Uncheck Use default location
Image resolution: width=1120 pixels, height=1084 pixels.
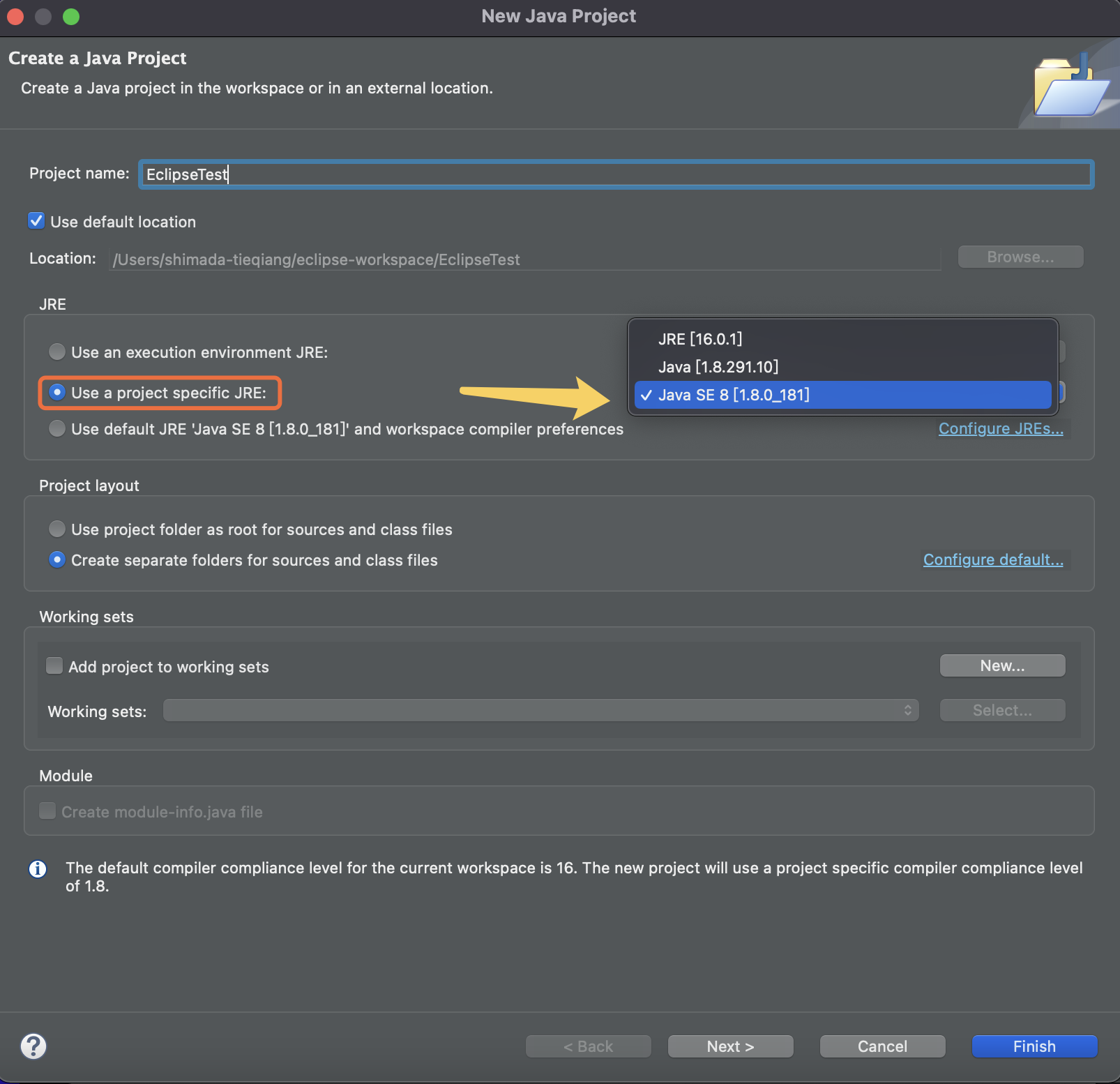coord(36,221)
